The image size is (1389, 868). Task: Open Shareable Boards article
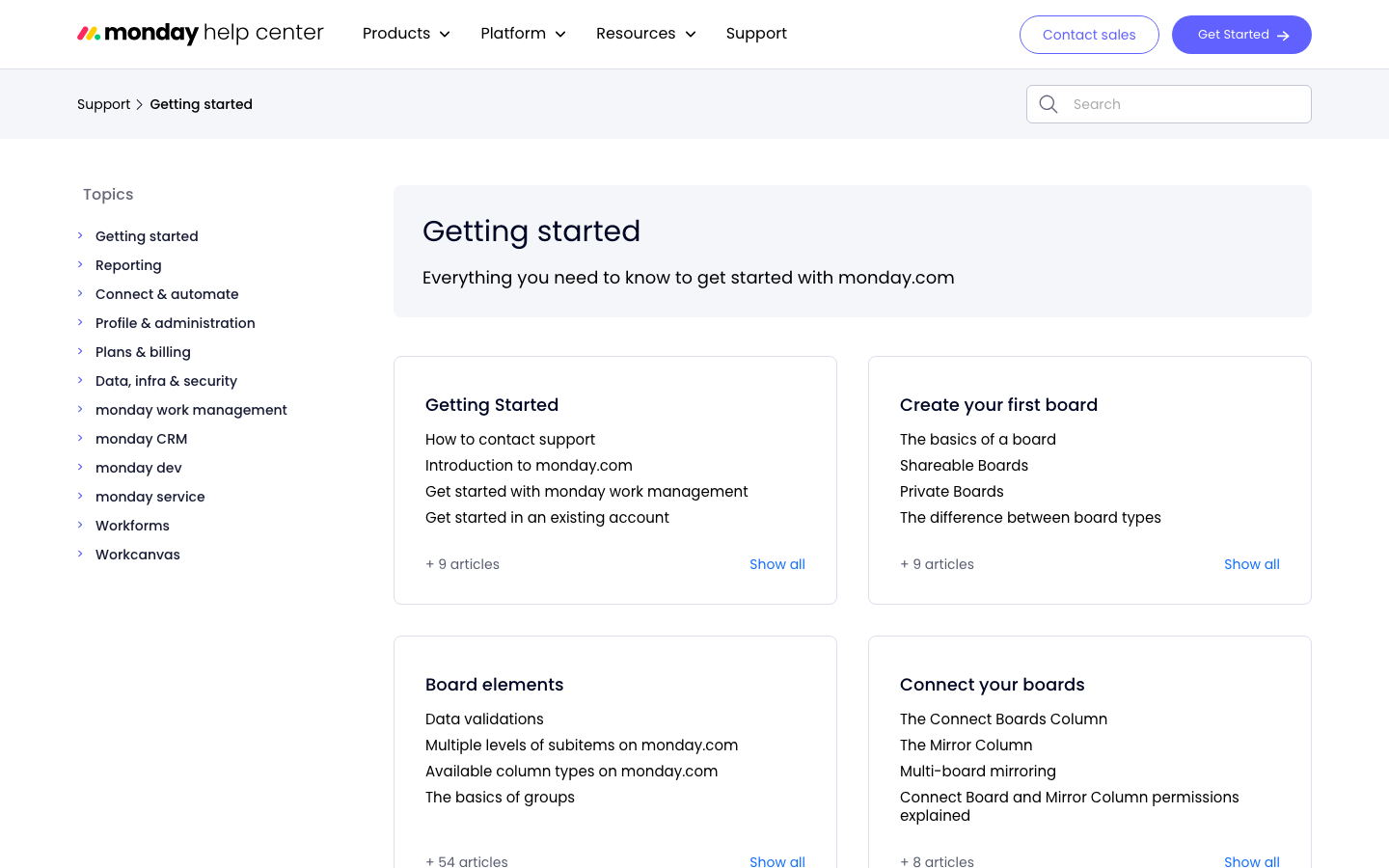(x=964, y=466)
